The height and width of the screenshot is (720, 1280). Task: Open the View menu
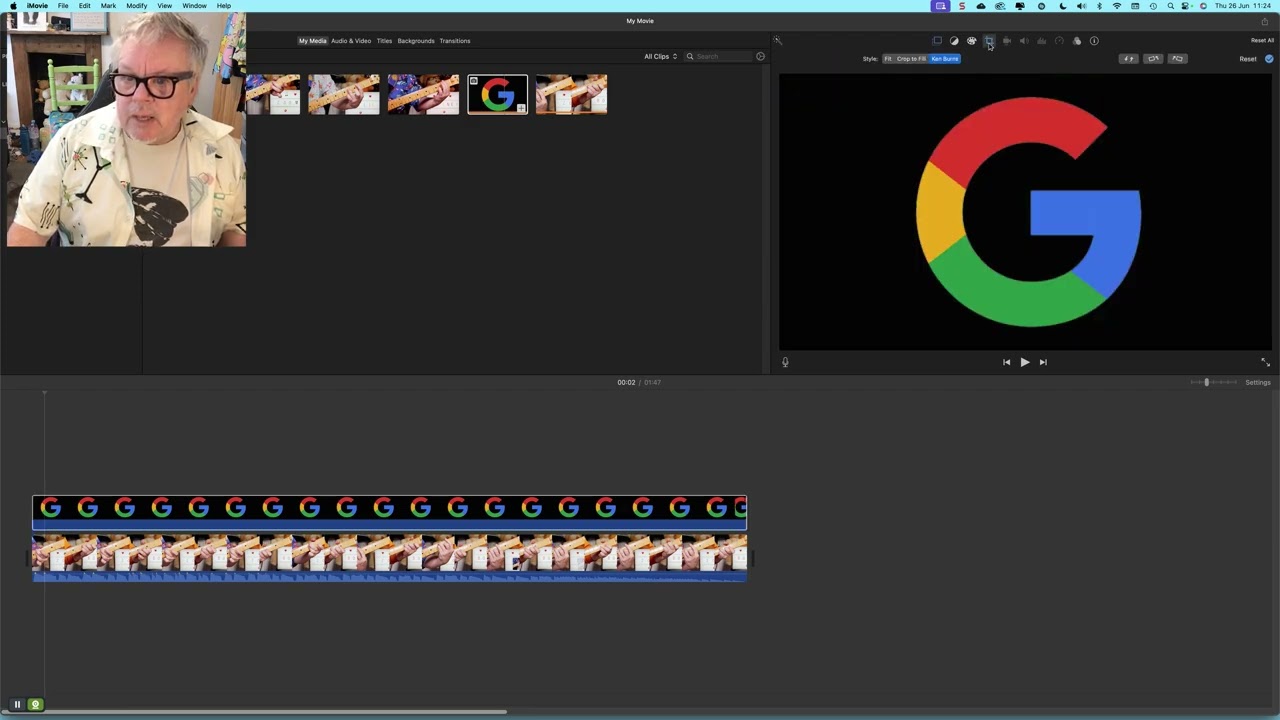(164, 6)
